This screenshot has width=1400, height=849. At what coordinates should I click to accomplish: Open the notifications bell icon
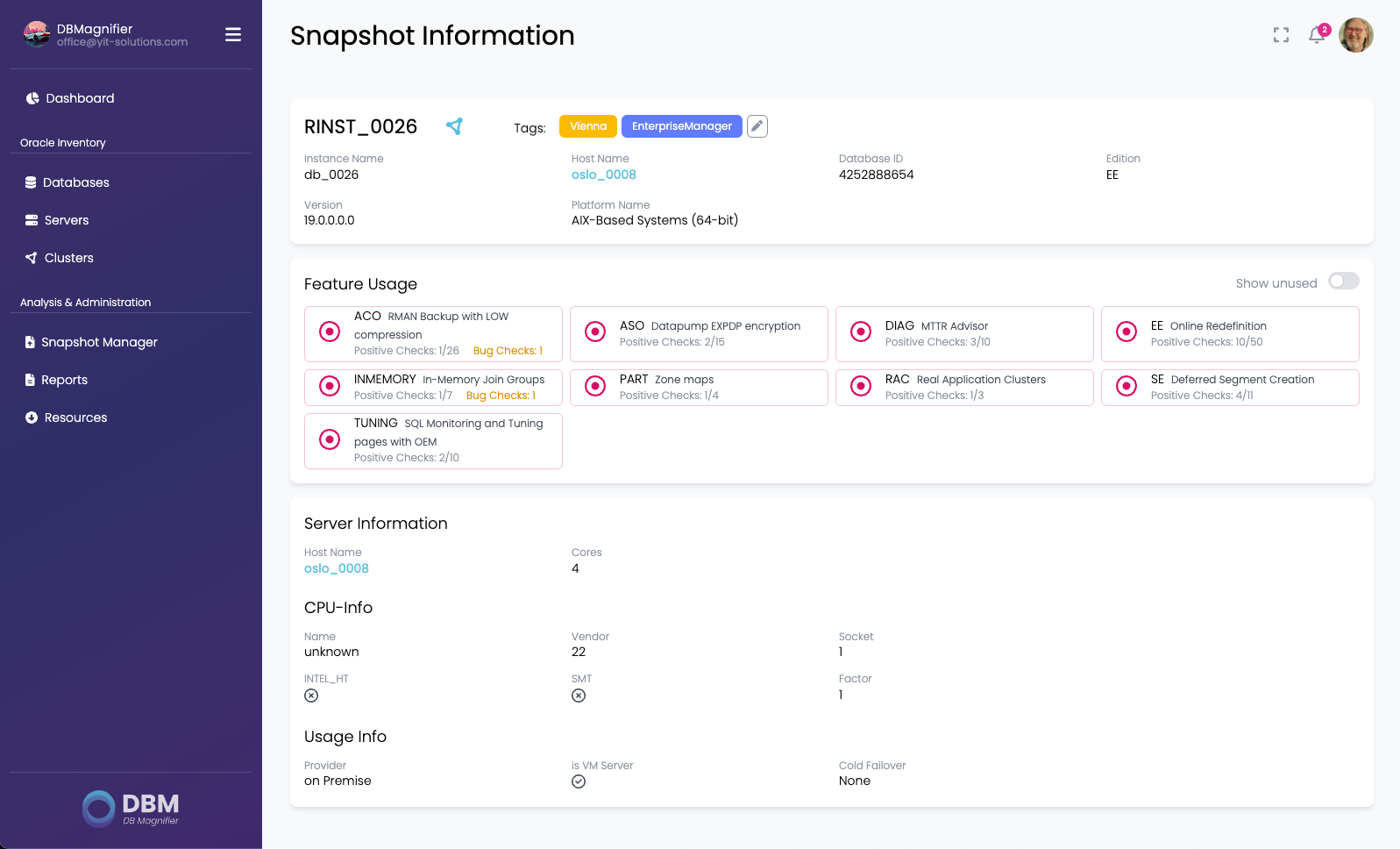pos(1316,35)
